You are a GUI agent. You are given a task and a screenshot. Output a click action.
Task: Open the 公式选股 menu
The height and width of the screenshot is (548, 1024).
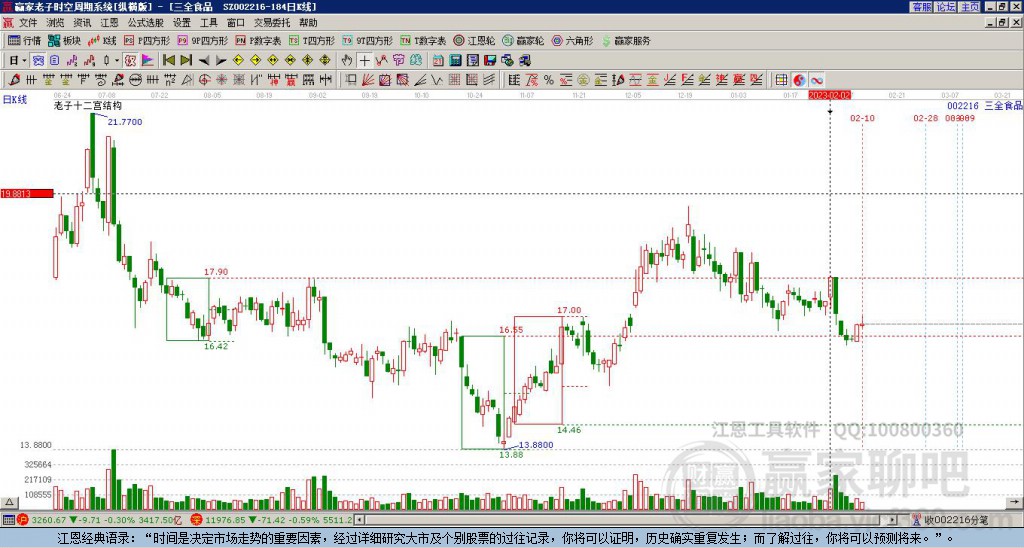click(x=145, y=22)
